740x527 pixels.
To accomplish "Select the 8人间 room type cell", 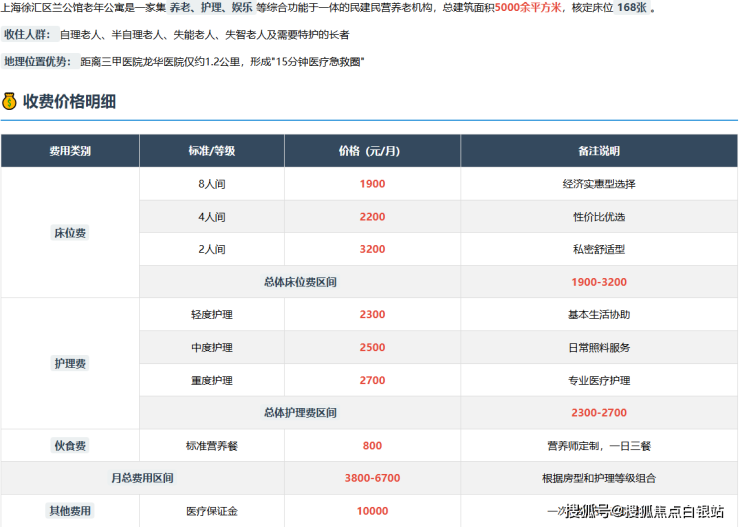I will click(211, 184).
